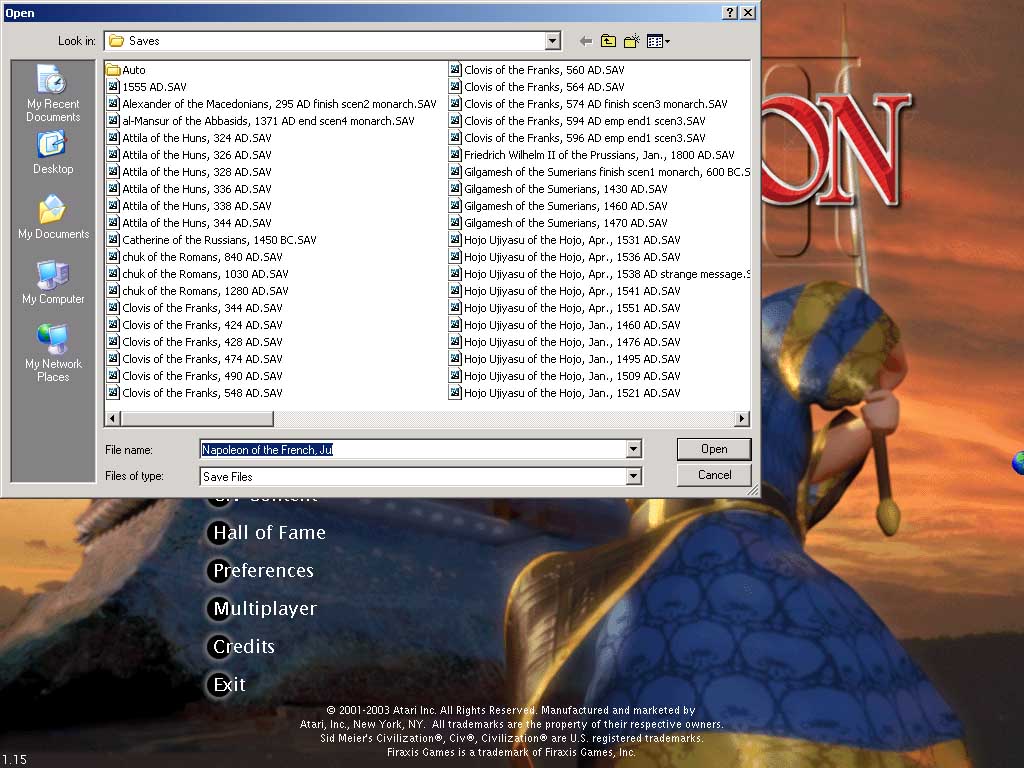Go back to the last folder visited
The height and width of the screenshot is (768, 1024).
(586, 41)
